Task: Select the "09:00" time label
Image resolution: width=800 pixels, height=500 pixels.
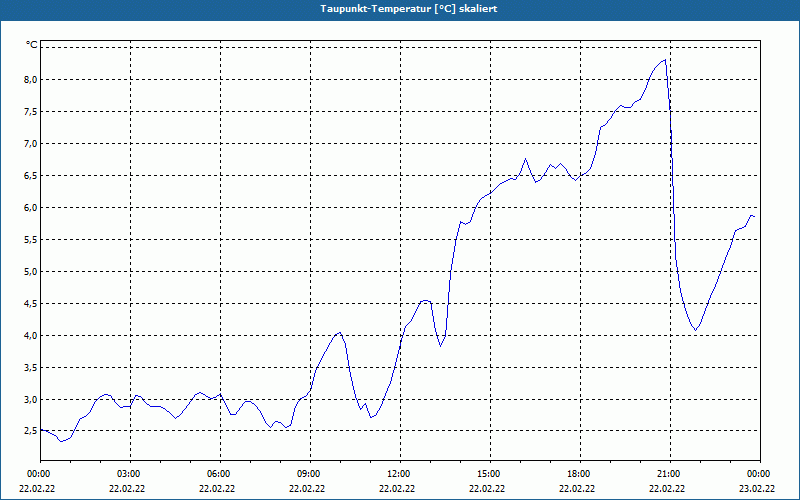Action: (307, 474)
